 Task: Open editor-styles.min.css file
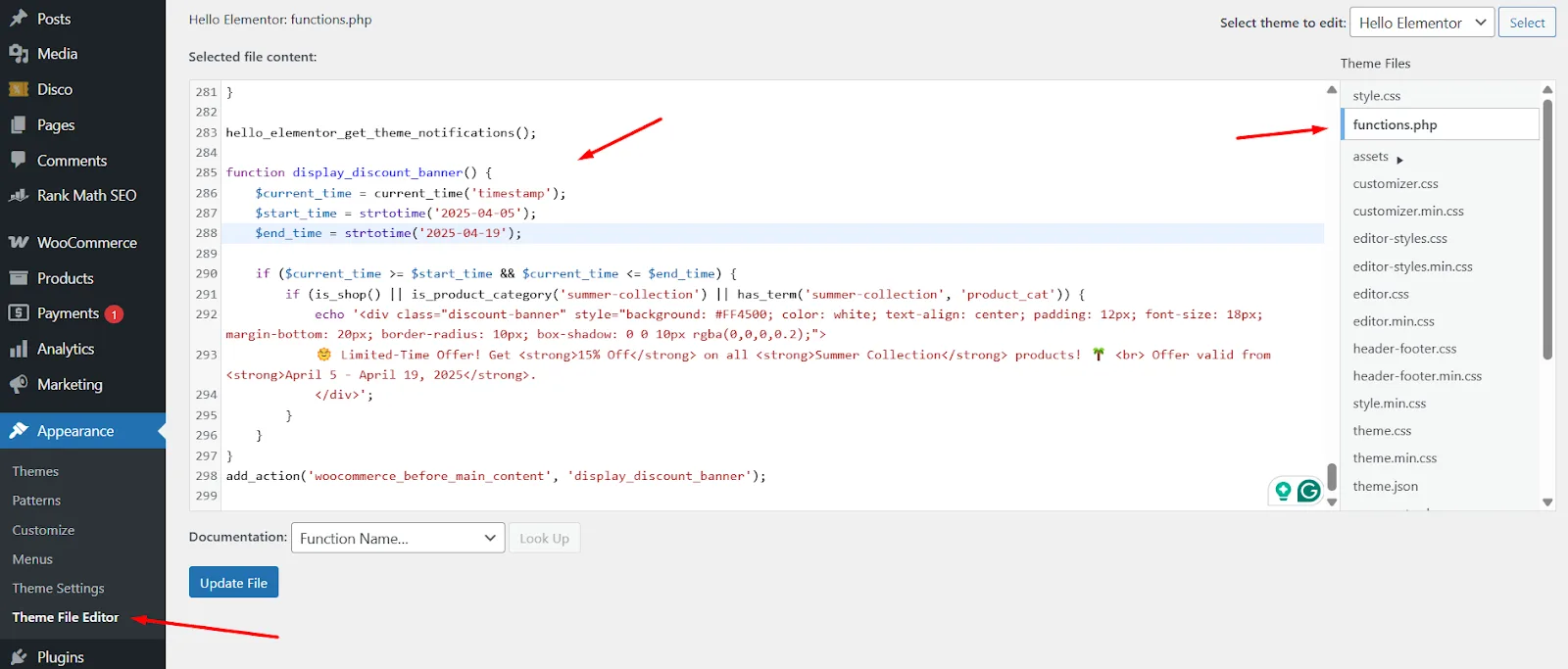[x=1412, y=266]
